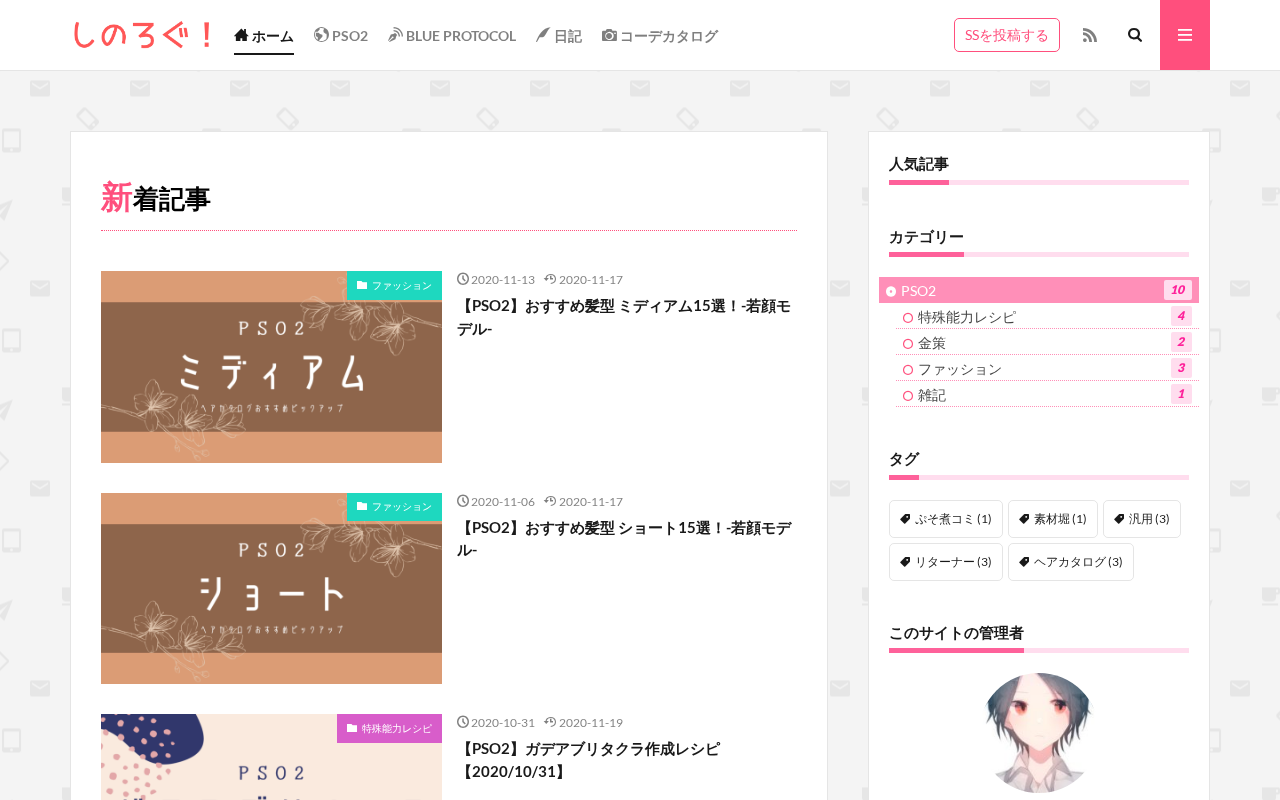The image size is (1280, 800).
Task: Click the 特殊能力レシピ category badge on thumbnail
Action: pos(389,728)
